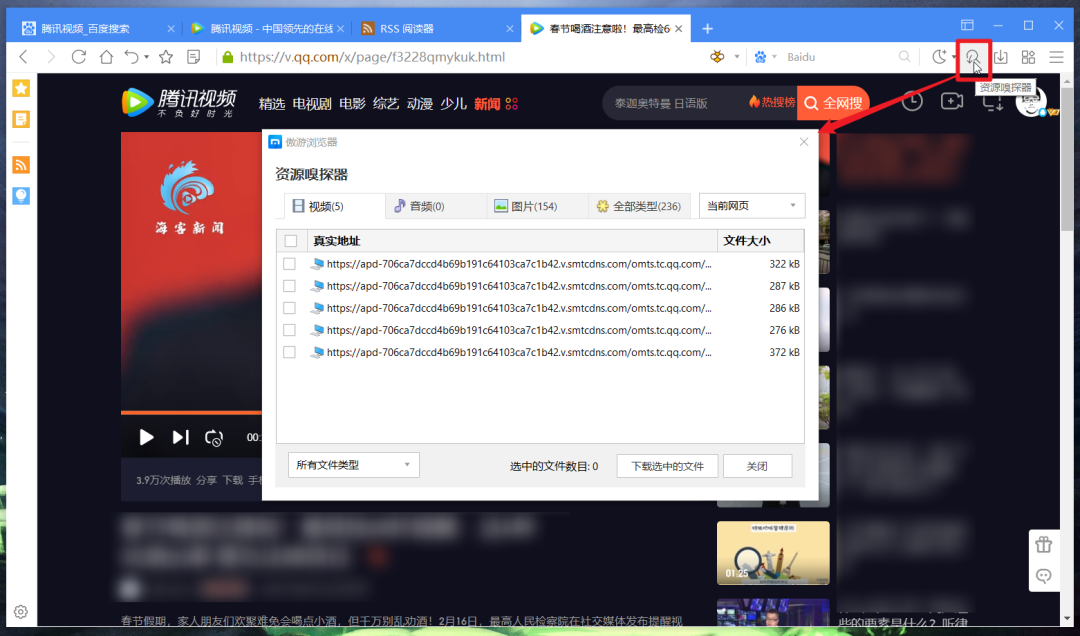Screen dimensions: 1080x636
Task: Close the Resource Sniffer dialog with X
Action: tap(804, 142)
